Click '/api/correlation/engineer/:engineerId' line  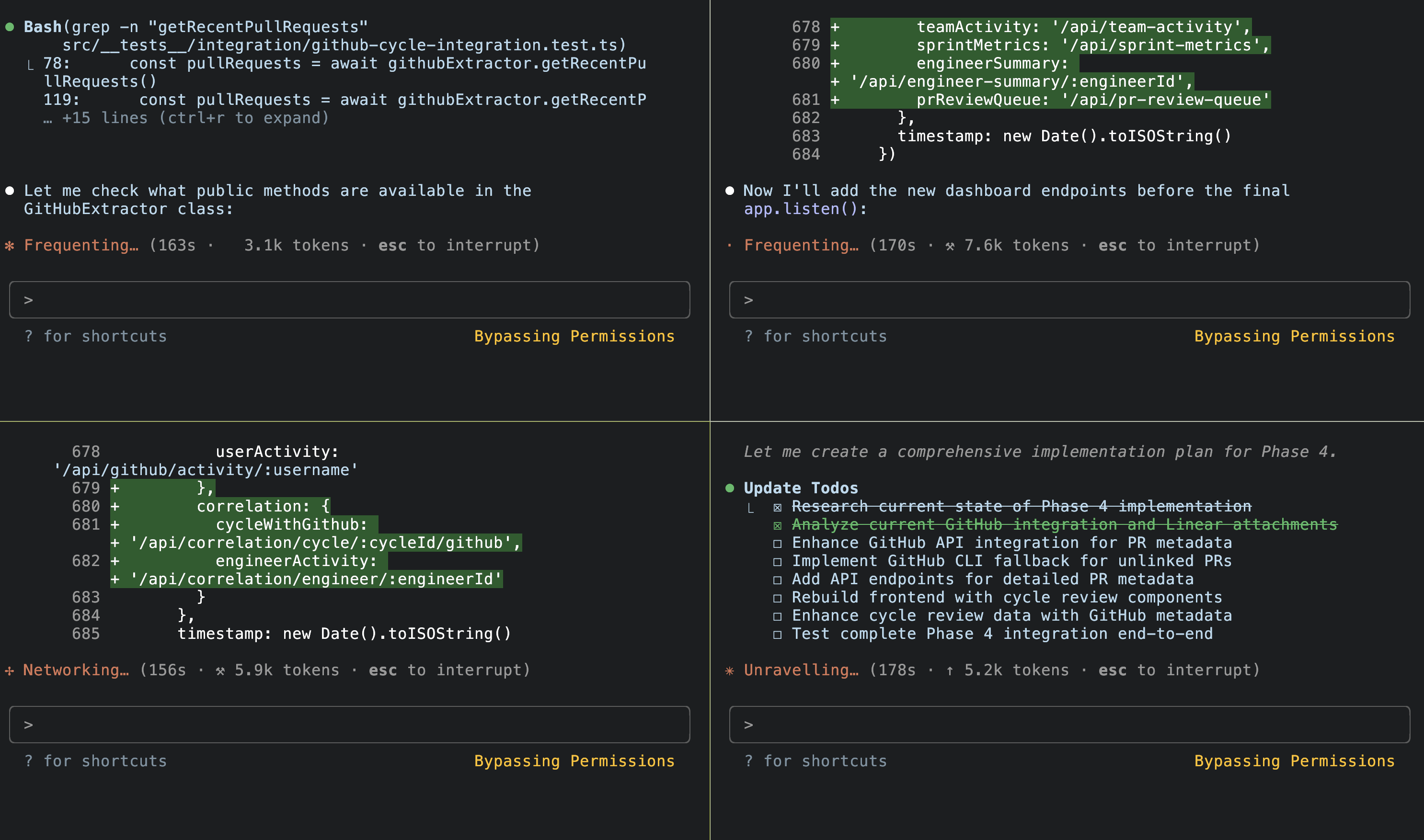point(306,579)
